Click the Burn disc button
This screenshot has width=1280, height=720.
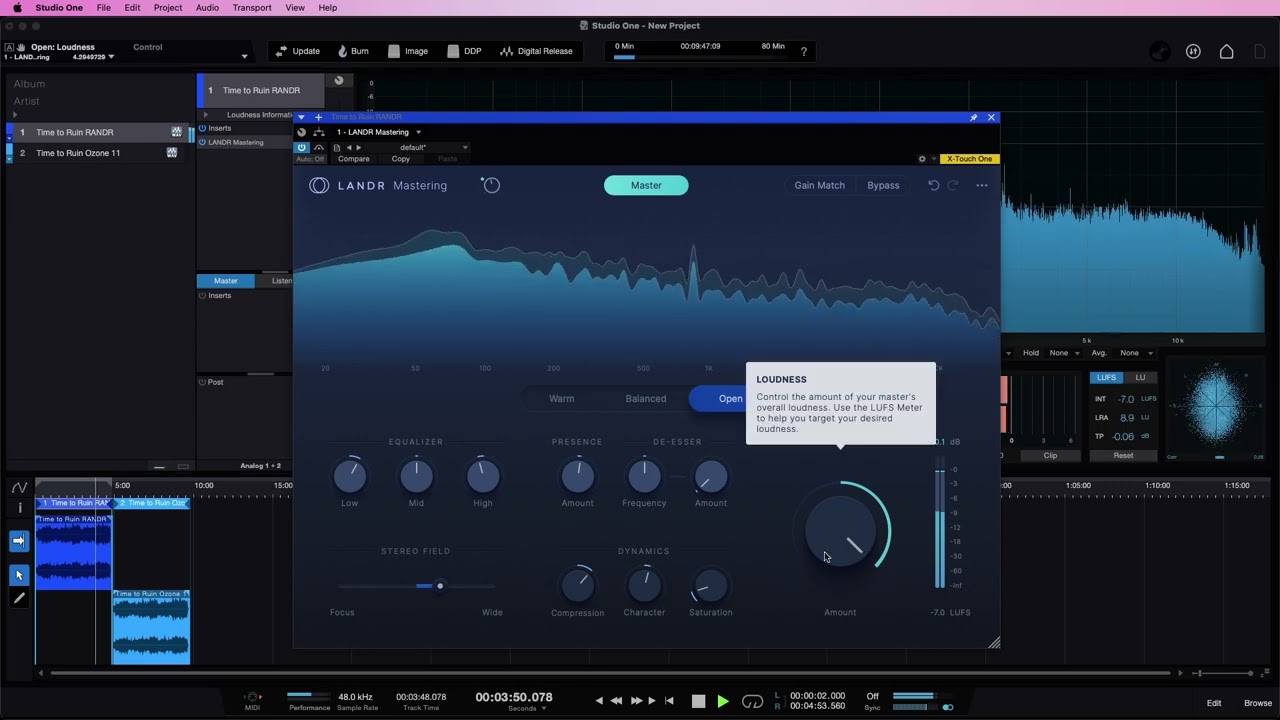click(x=353, y=51)
